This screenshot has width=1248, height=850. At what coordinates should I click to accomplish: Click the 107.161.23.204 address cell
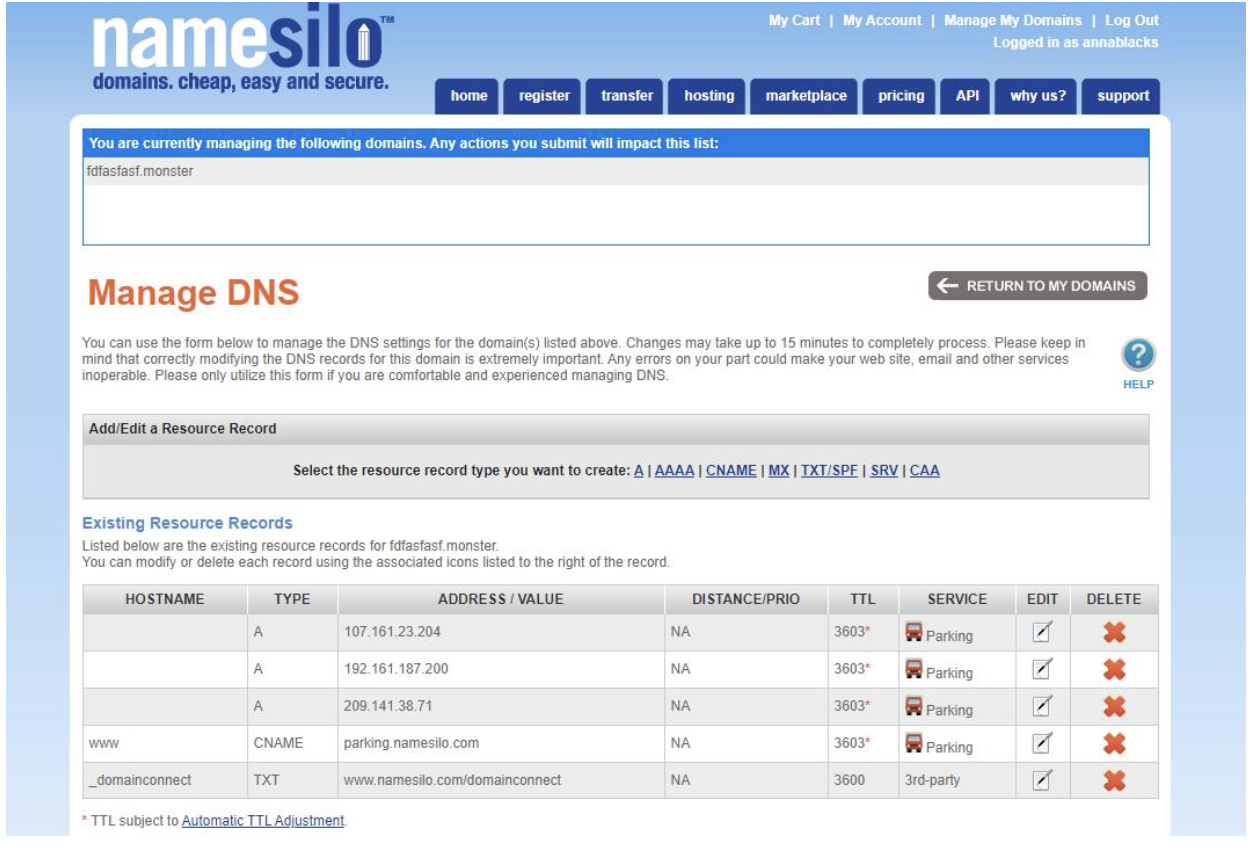[501, 633]
